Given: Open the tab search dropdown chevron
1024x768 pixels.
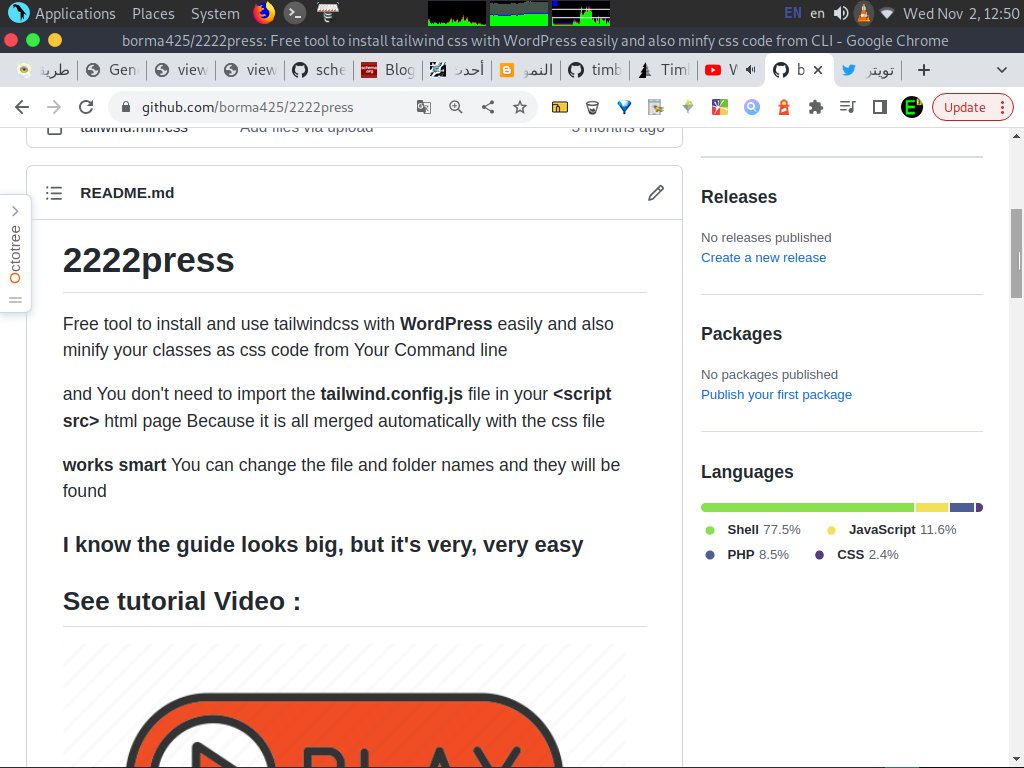Looking at the screenshot, I should (x=1003, y=69).
